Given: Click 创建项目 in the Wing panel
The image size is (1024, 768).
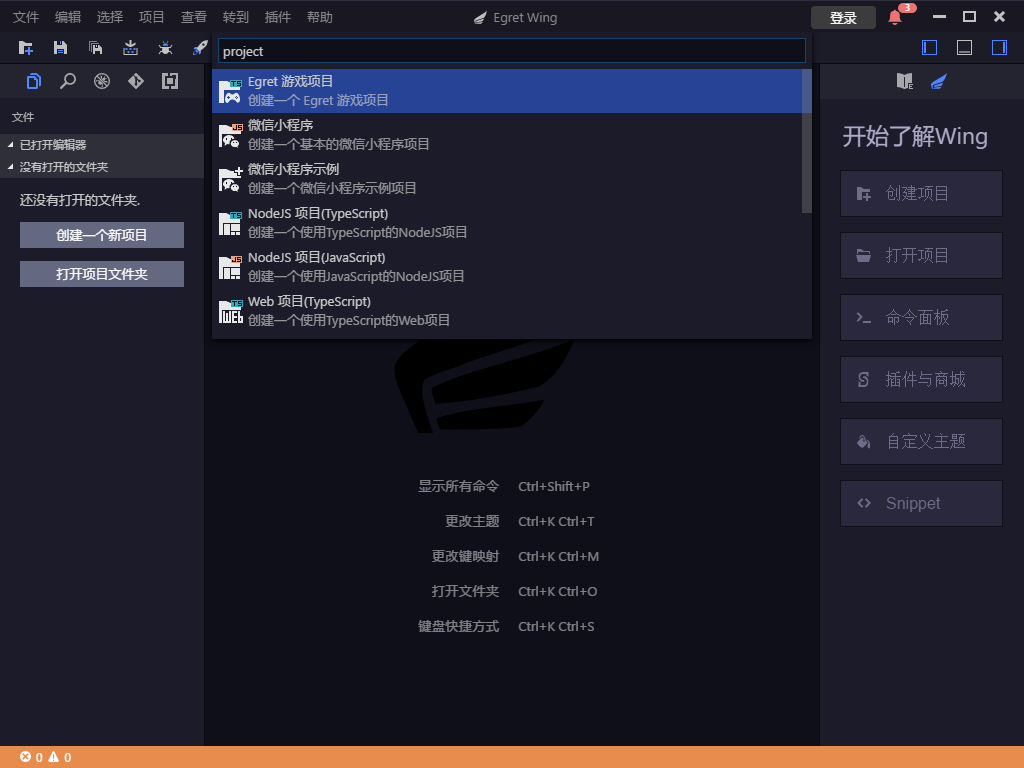Looking at the screenshot, I should [x=921, y=193].
